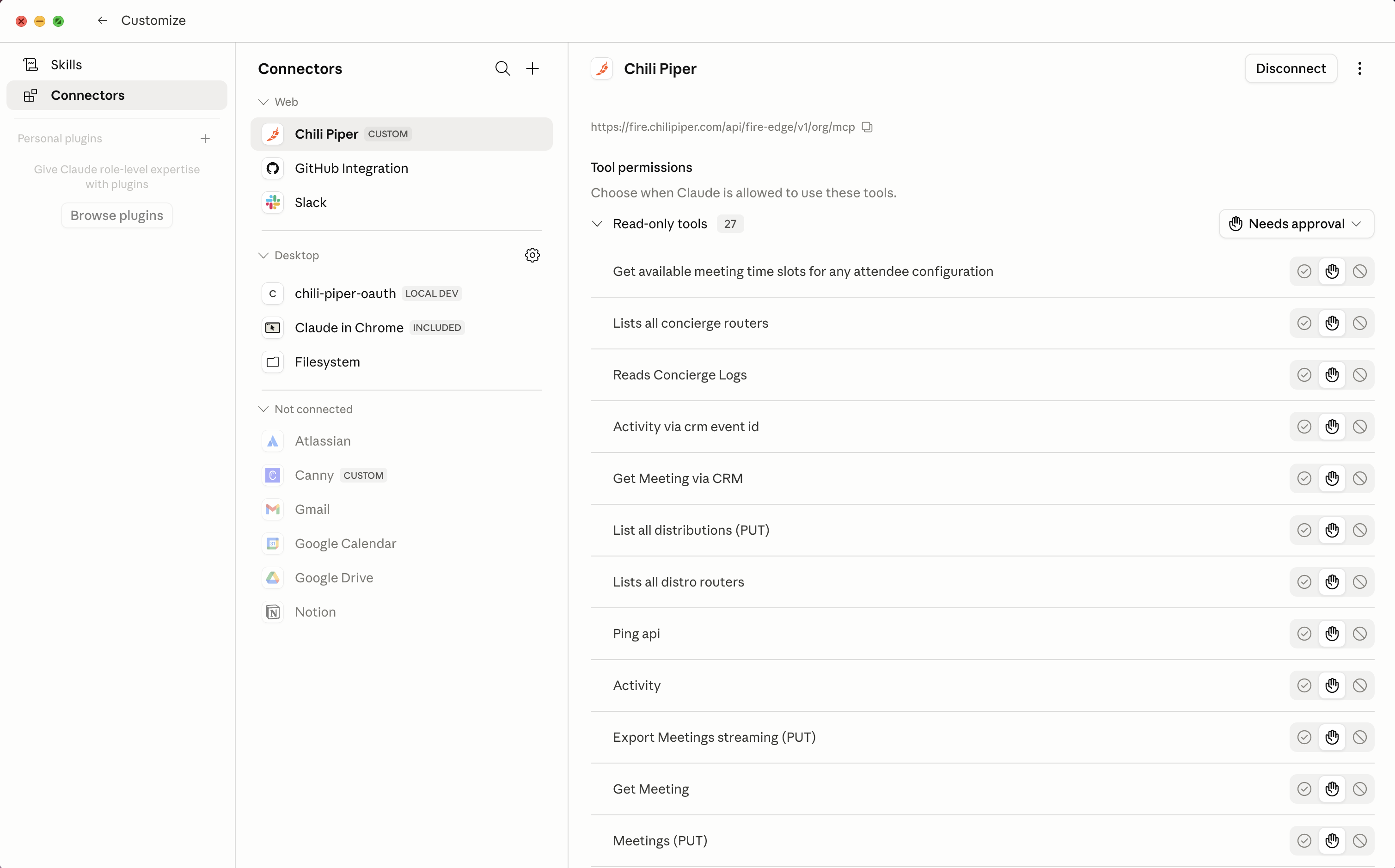Block the Get Meeting via CRM tool
The height and width of the screenshot is (868, 1395).
(x=1359, y=478)
